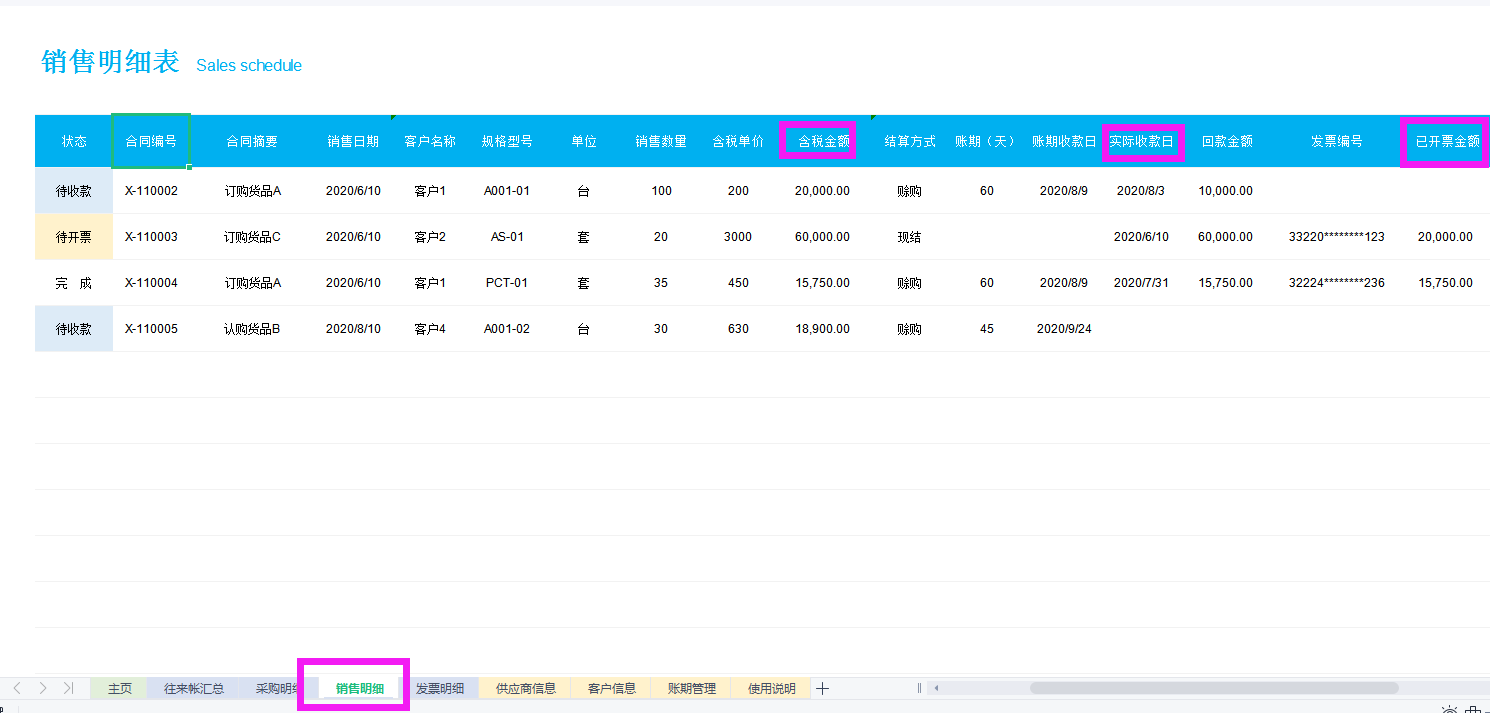This screenshot has height=713, width=1490.
Task: Click the next sheet arrow icon
Action: point(43,688)
